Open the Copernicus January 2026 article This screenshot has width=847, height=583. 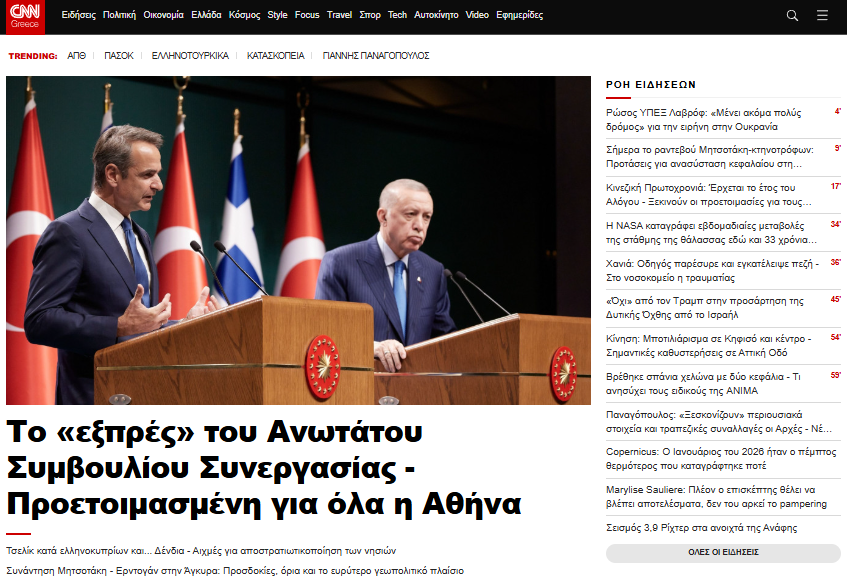(714, 459)
